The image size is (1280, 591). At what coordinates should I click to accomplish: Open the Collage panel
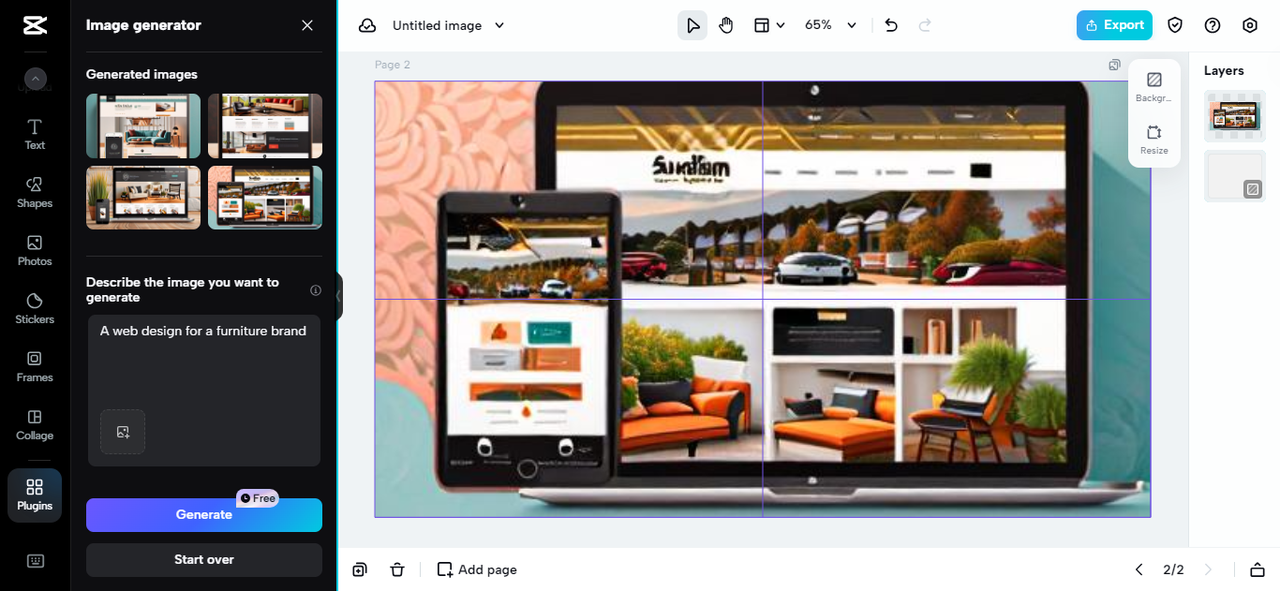click(x=35, y=424)
